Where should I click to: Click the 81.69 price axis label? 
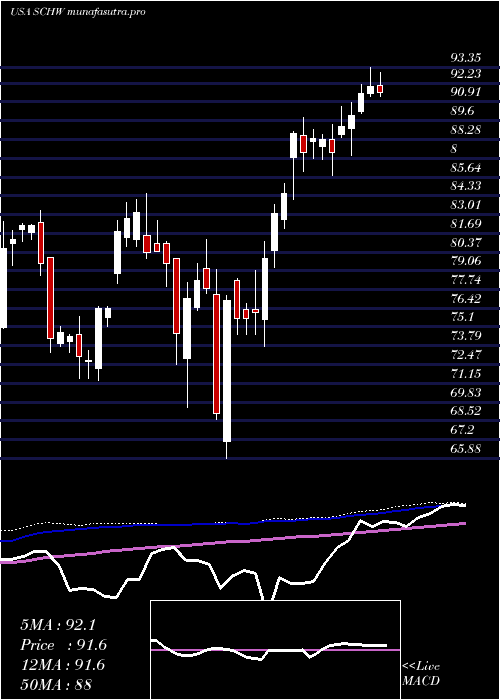(x=465, y=224)
